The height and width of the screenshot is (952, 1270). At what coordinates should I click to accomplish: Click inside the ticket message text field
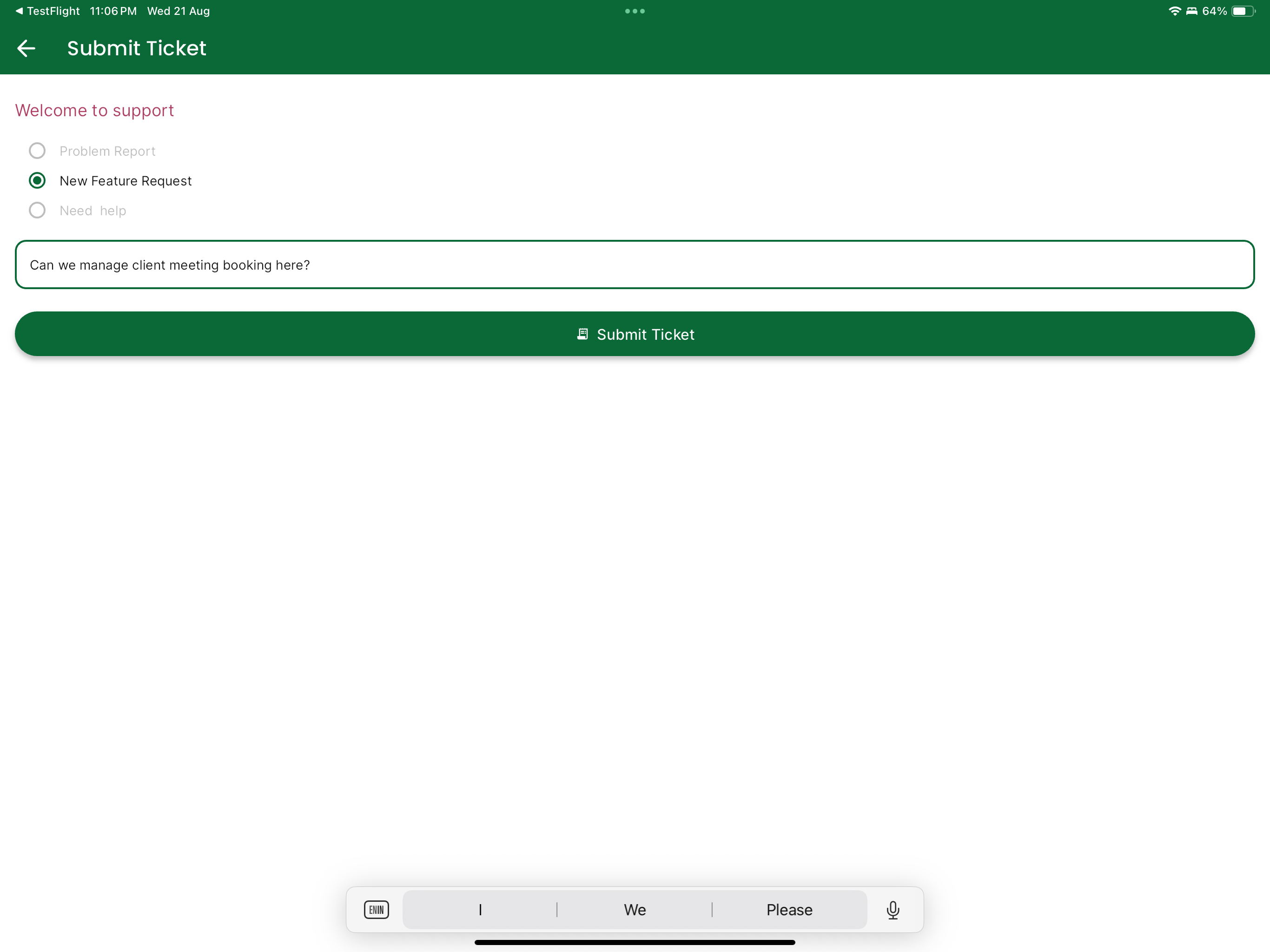tap(635, 264)
